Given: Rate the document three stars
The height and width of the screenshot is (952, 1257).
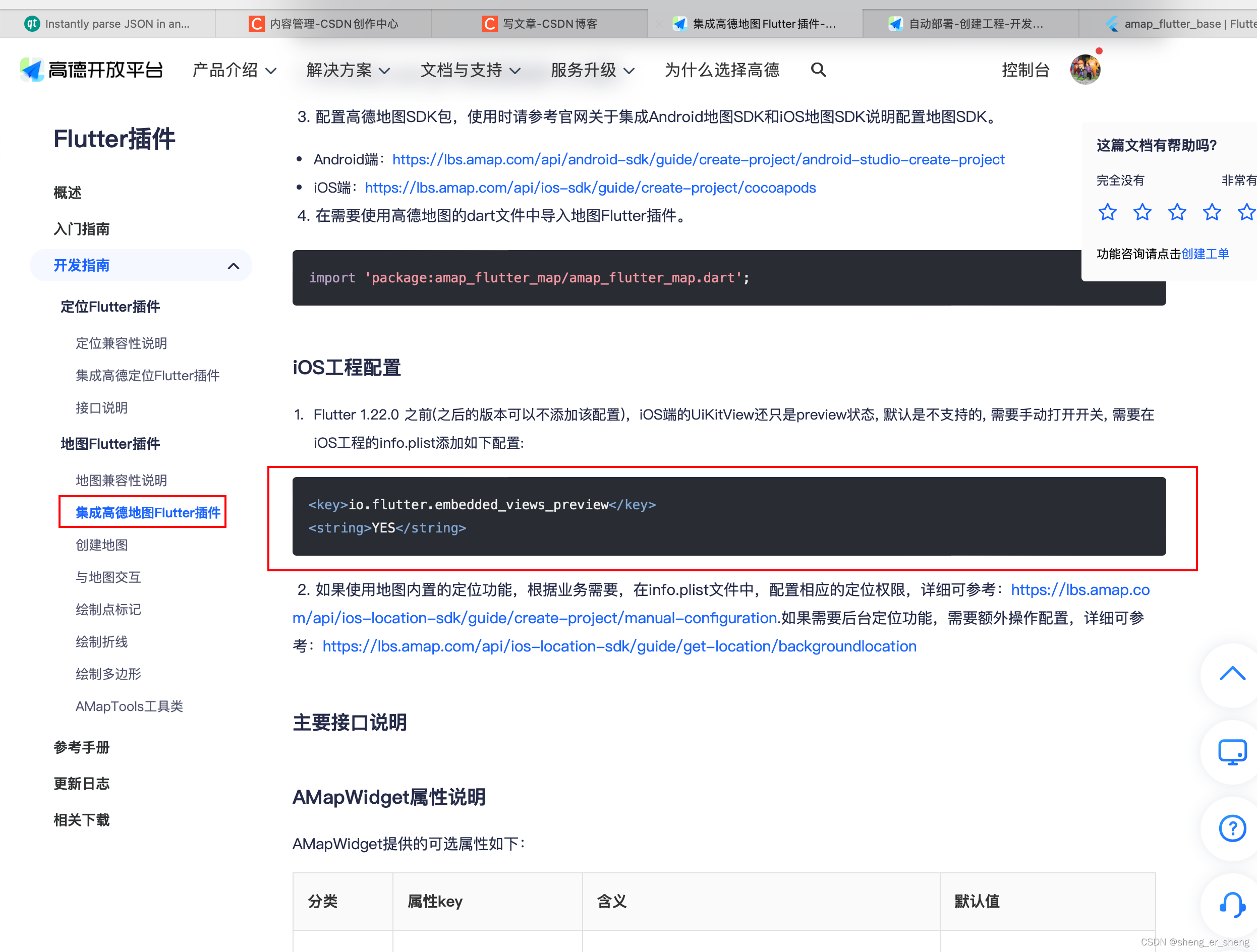Looking at the screenshot, I should 1177,212.
